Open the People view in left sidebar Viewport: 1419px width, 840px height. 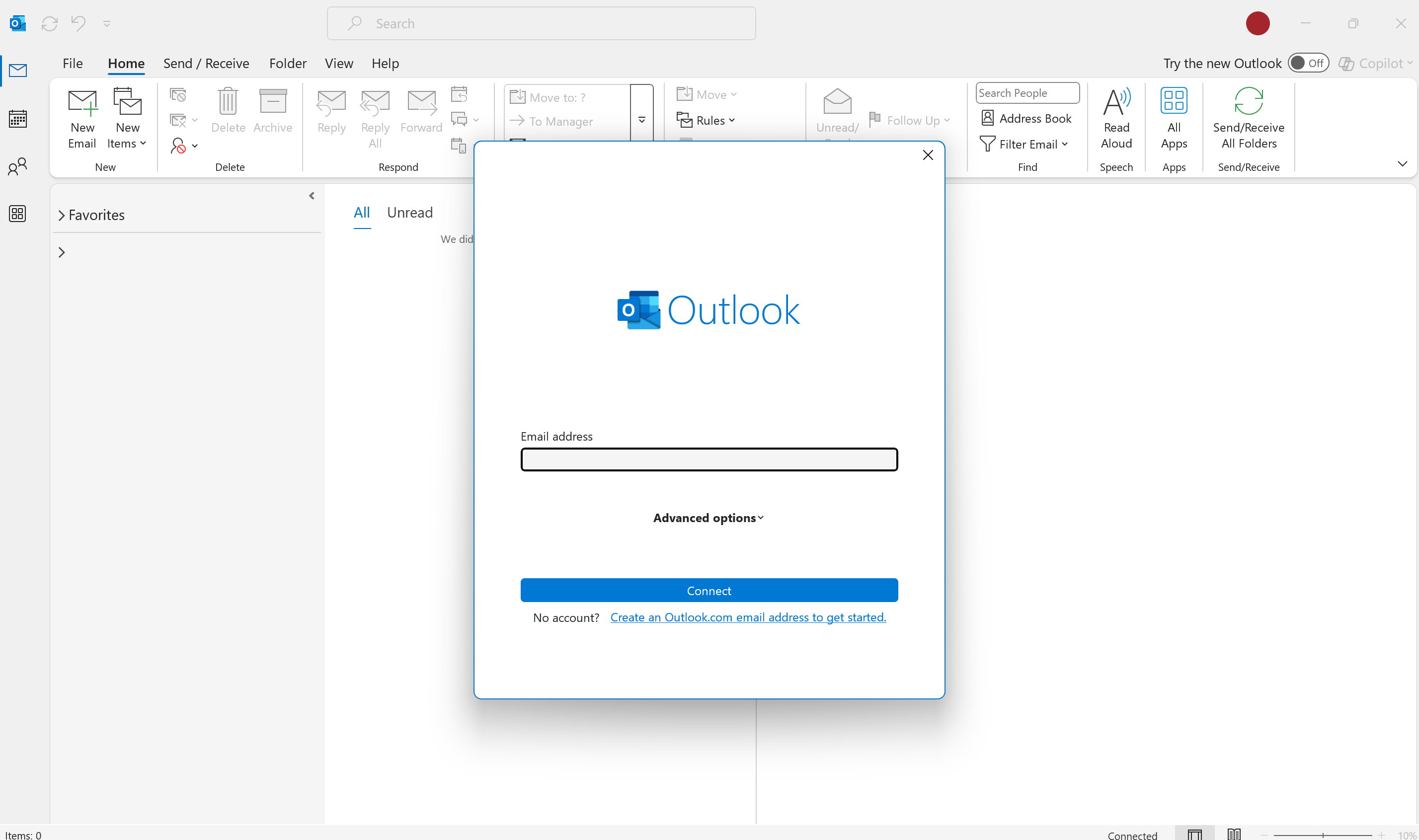point(18,166)
